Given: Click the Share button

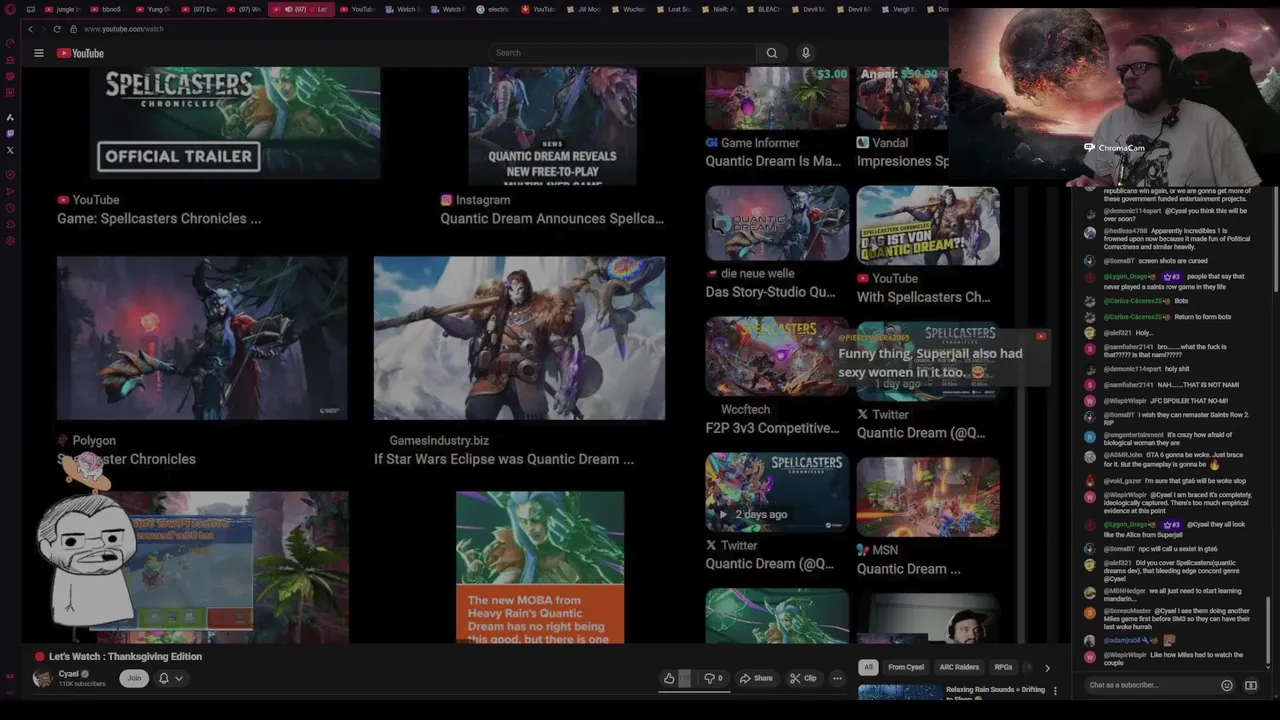Looking at the screenshot, I should click(756, 678).
